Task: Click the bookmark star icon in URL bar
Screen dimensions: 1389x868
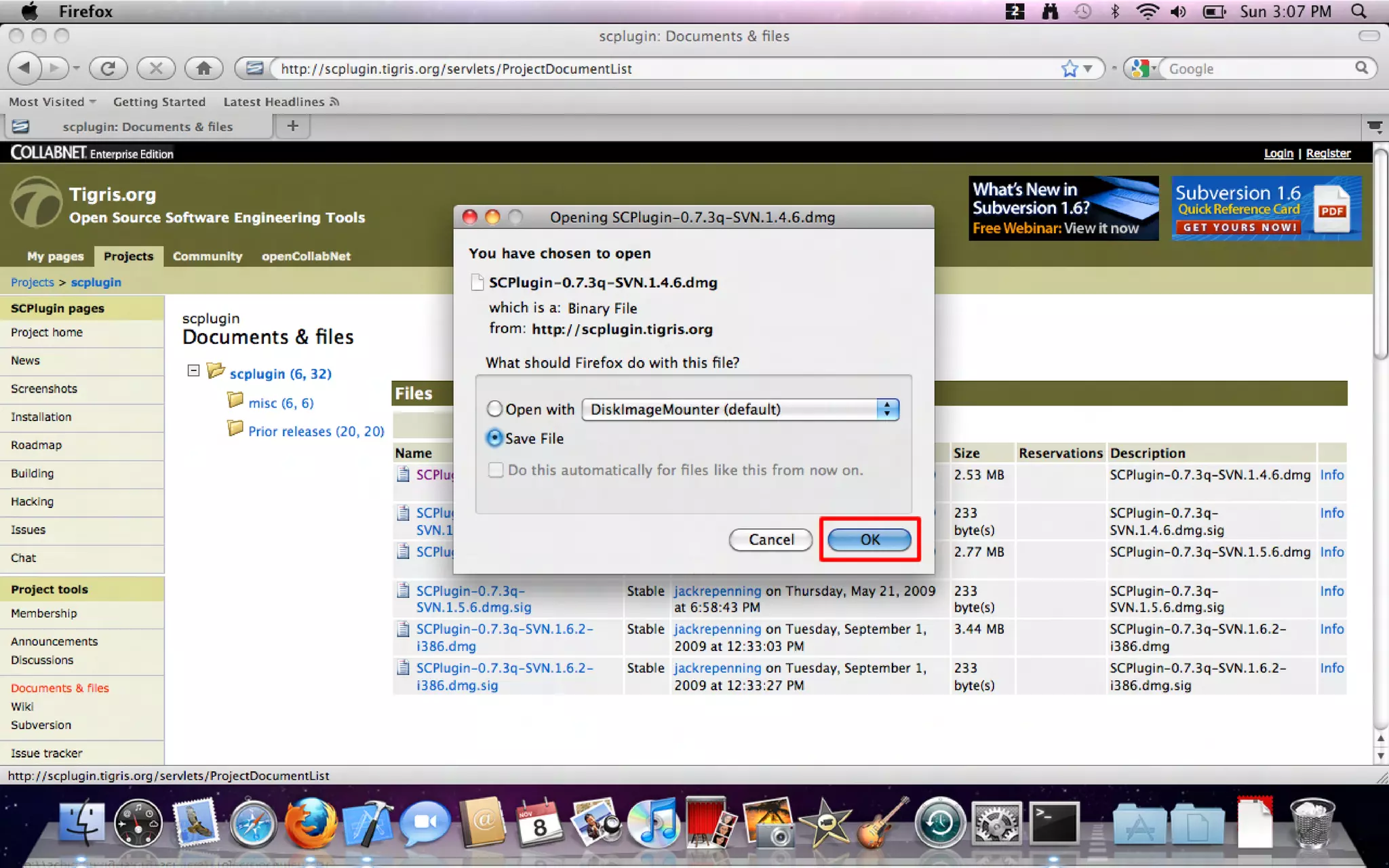Action: [1070, 68]
